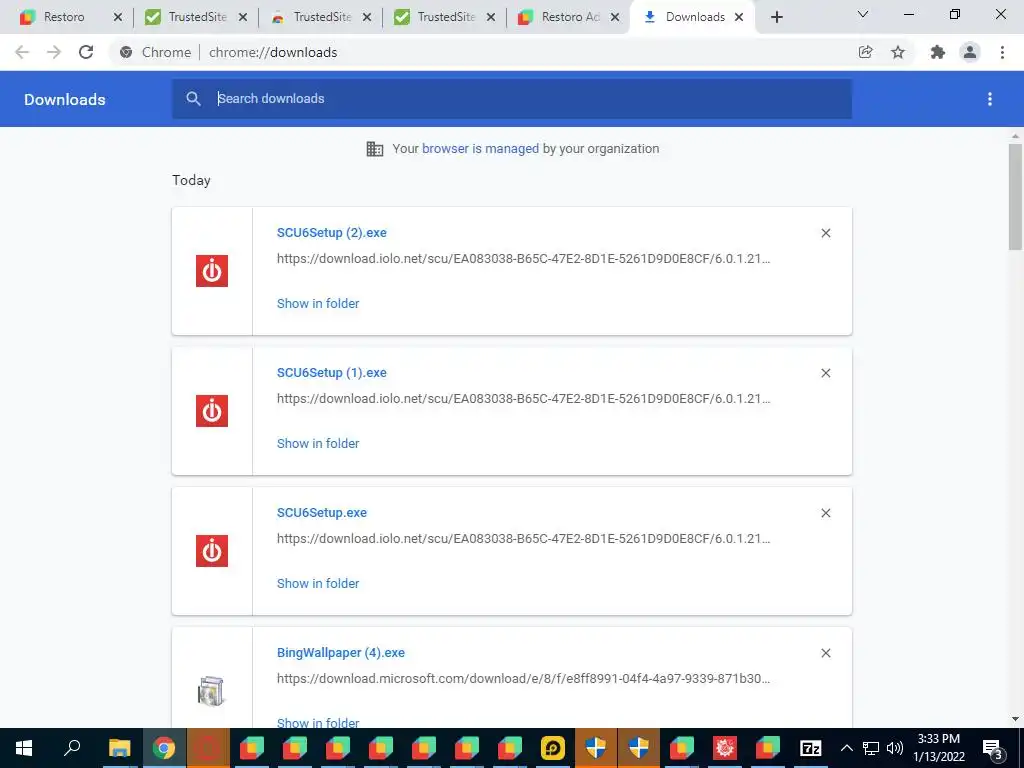Open SCU6Setup.exe file link
The image size is (1024, 768).
[322, 513]
